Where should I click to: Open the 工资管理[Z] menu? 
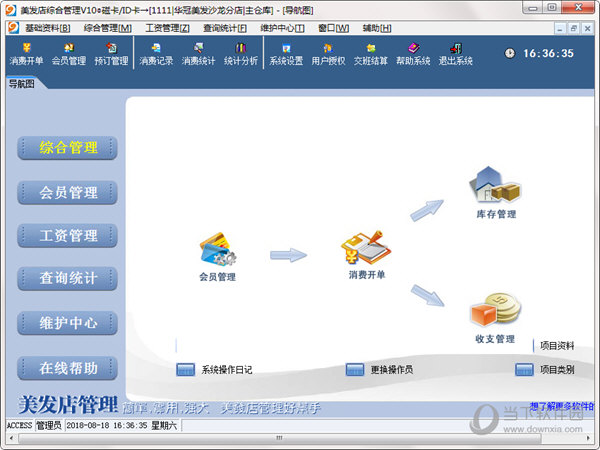point(168,28)
